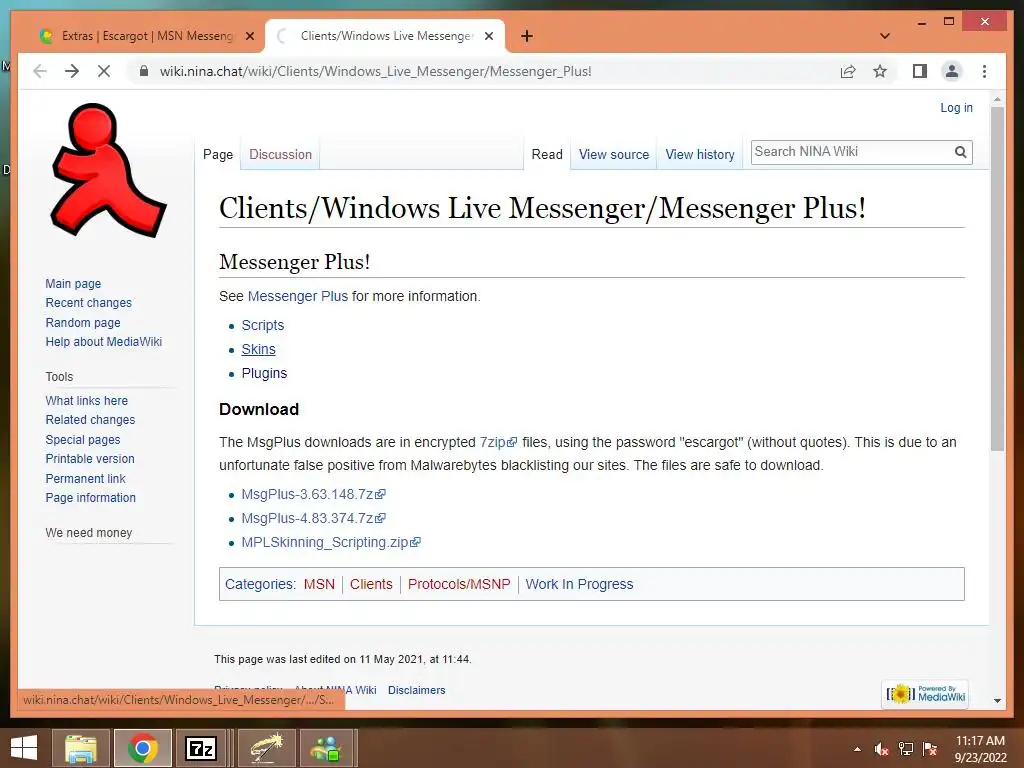Click the NINA Wiki running man logo
Image resolution: width=1024 pixels, height=768 pixels.
point(108,170)
